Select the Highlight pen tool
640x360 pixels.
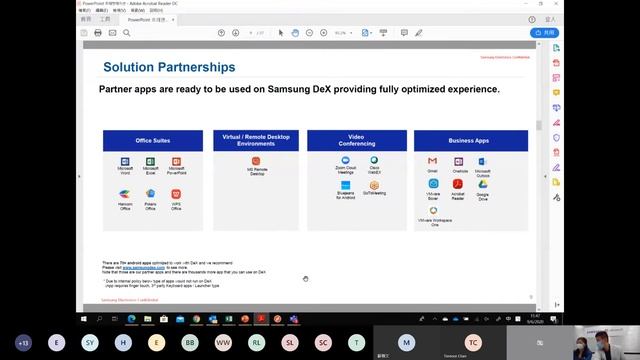pyautogui.click(x=419, y=33)
